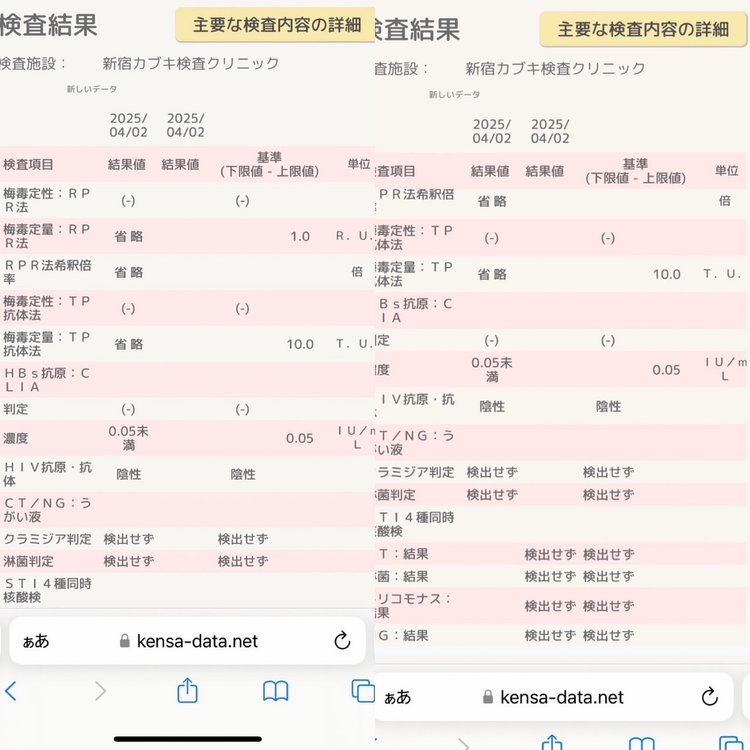Tap the reload icon in left address bar

341,641
